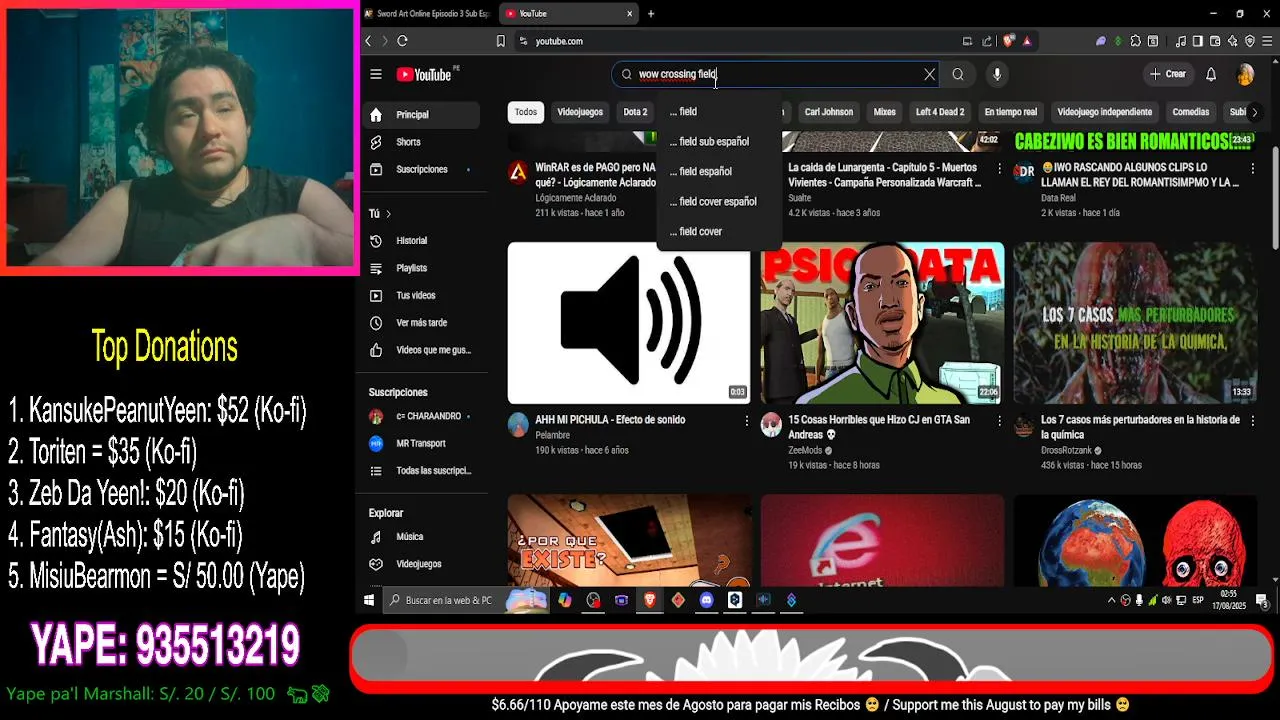Choose suggestion '... field sub español'
Screen dimensions: 1280x720
point(718,141)
